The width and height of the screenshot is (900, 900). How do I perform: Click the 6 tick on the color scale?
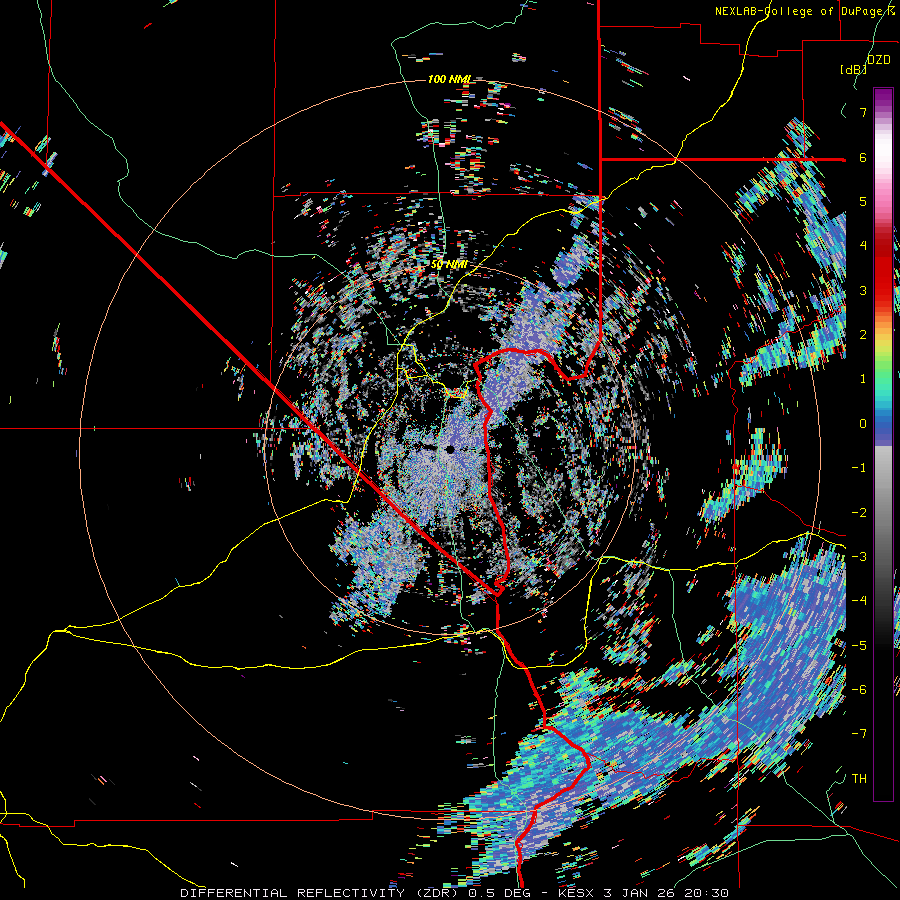863,157
